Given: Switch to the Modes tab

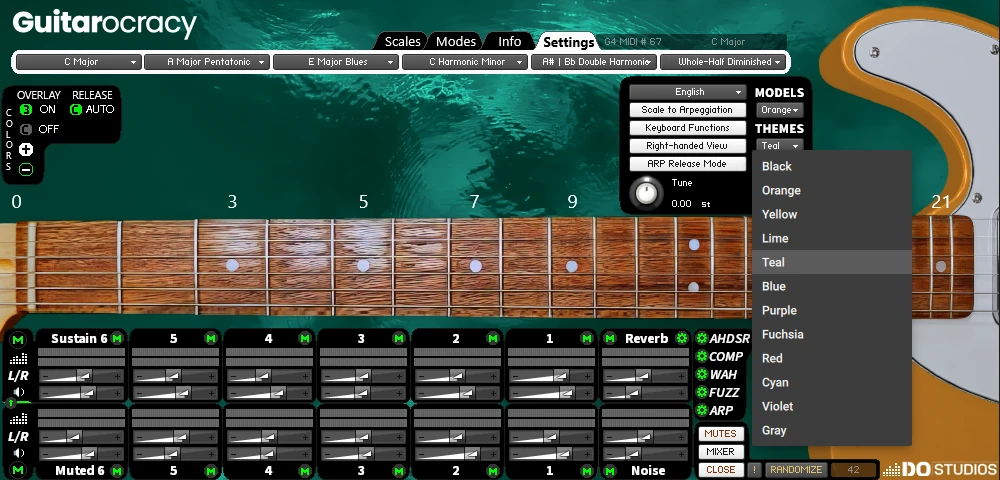Looking at the screenshot, I should click(456, 41).
